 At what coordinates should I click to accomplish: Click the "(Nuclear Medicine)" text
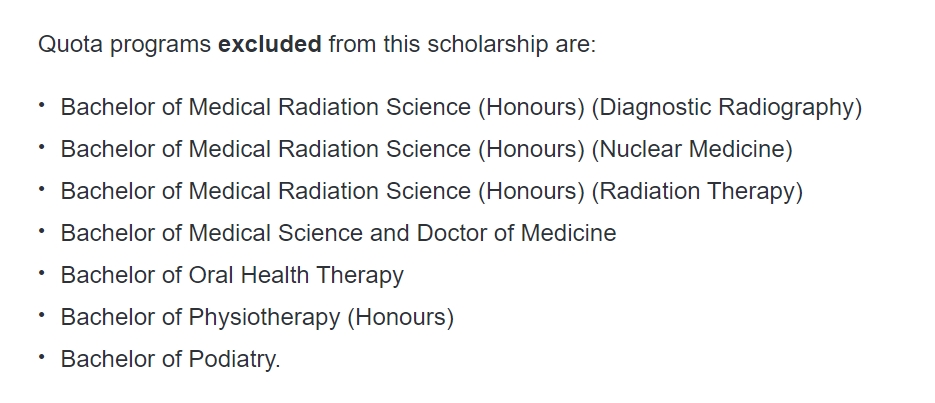coord(692,149)
